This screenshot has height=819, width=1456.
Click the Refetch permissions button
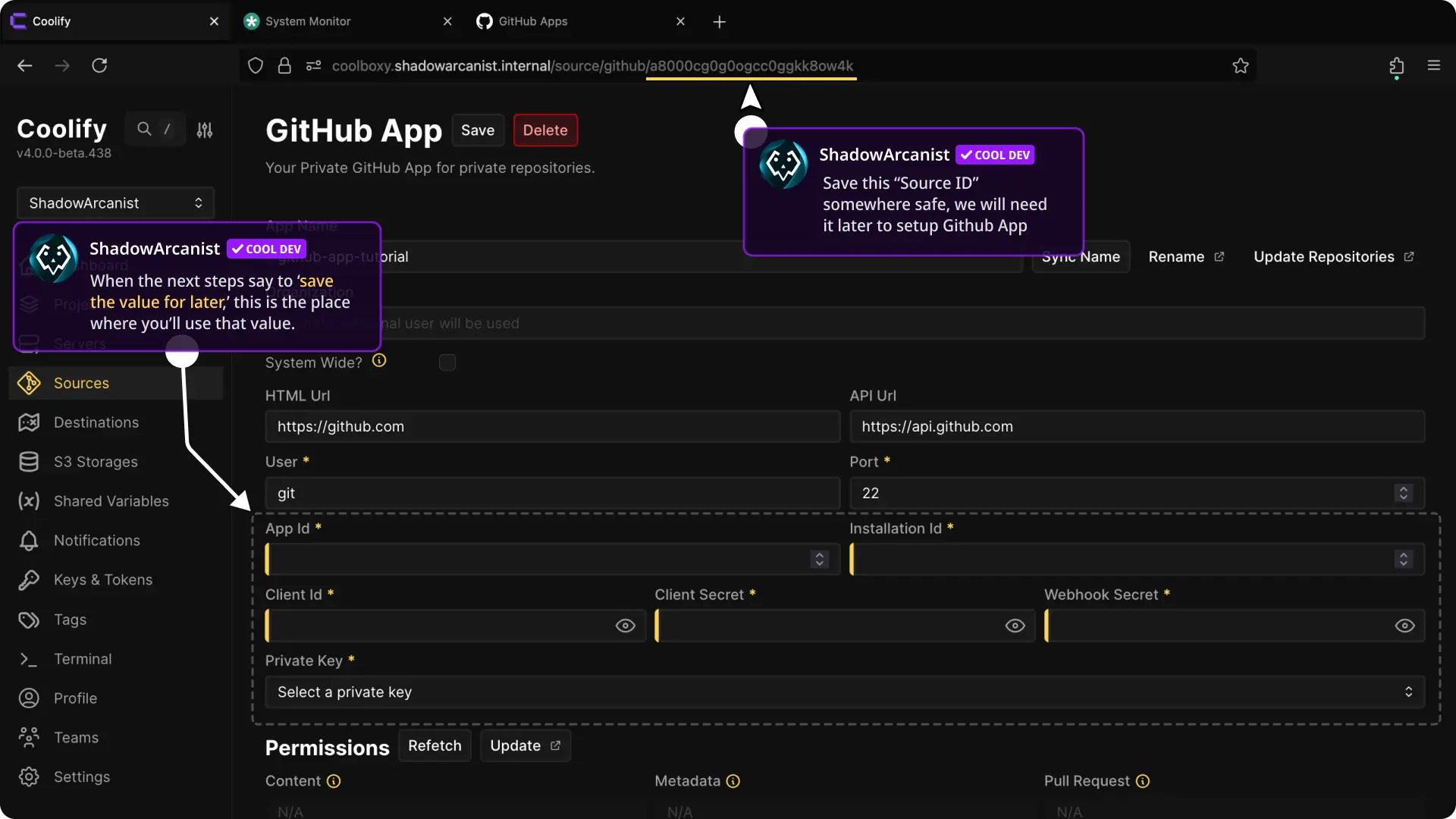click(x=435, y=745)
